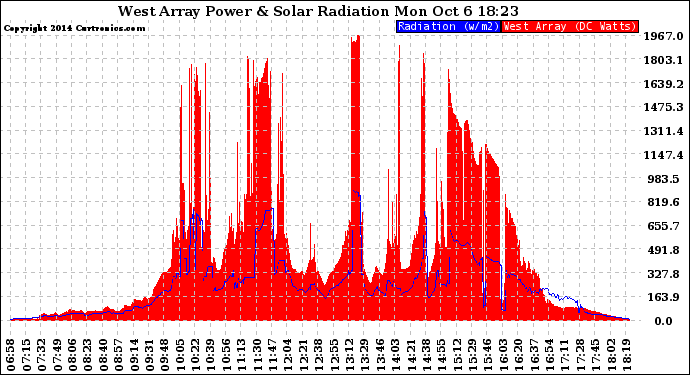Click the 819.6 y-axis value
The height and width of the screenshot is (375, 690).
click(665, 202)
